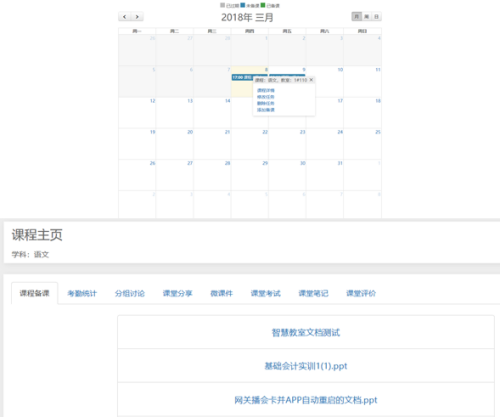Choose 修改任务 in the popup menu
The height and width of the screenshot is (417, 500).
[266, 97]
